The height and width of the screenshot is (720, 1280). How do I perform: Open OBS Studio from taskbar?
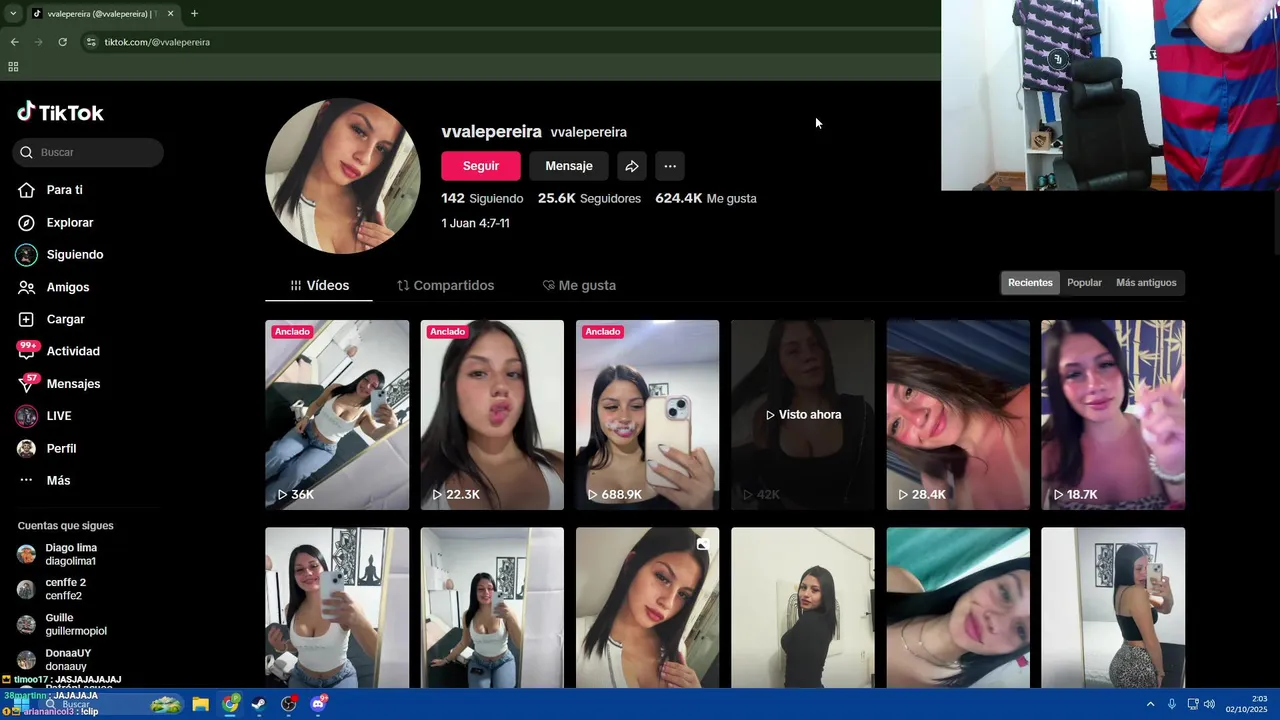click(x=289, y=704)
